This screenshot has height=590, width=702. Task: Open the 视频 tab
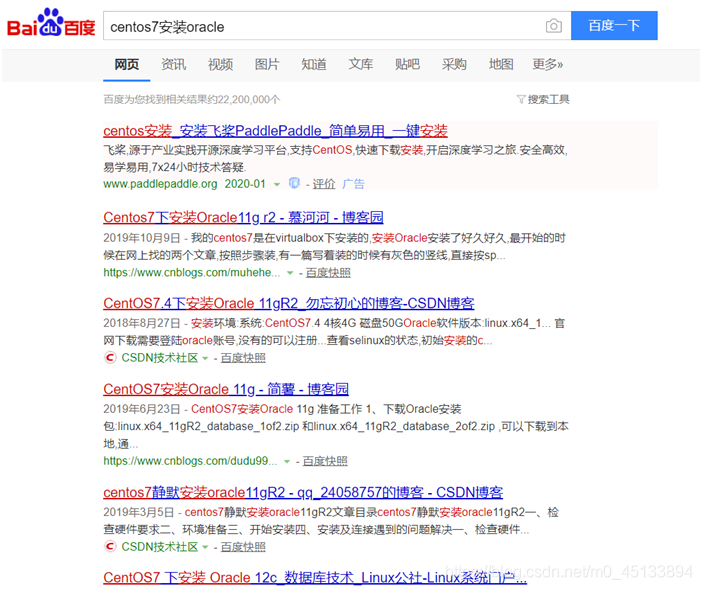[220, 64]
